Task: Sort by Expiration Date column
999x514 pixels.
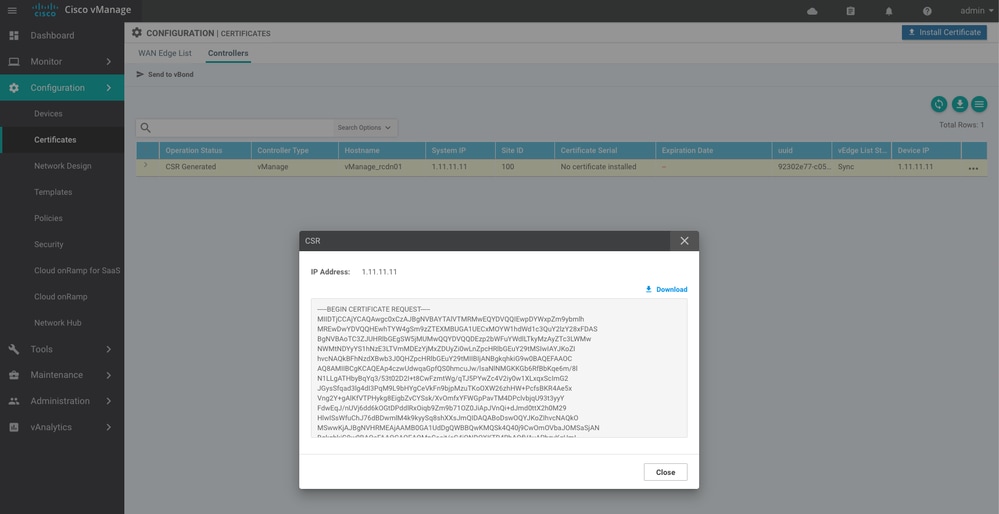Action: (x=713, y=150)
